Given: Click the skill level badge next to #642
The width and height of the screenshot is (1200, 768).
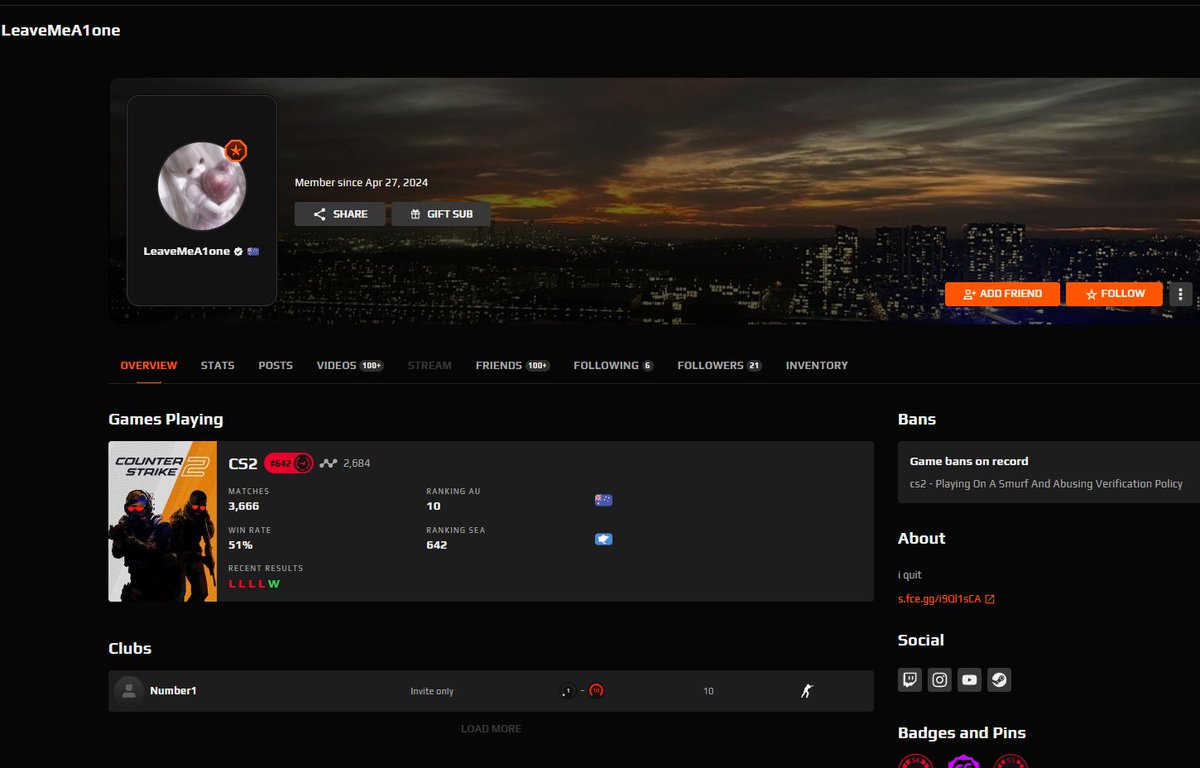Looking at the screenshot, I should coord(303,463).
